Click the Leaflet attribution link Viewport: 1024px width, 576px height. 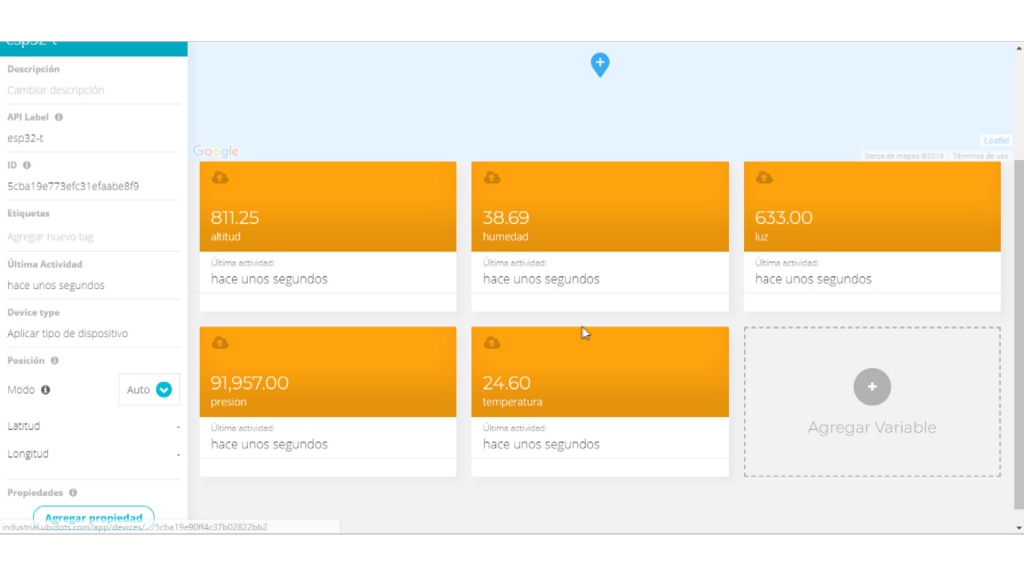tap(996, 141)
